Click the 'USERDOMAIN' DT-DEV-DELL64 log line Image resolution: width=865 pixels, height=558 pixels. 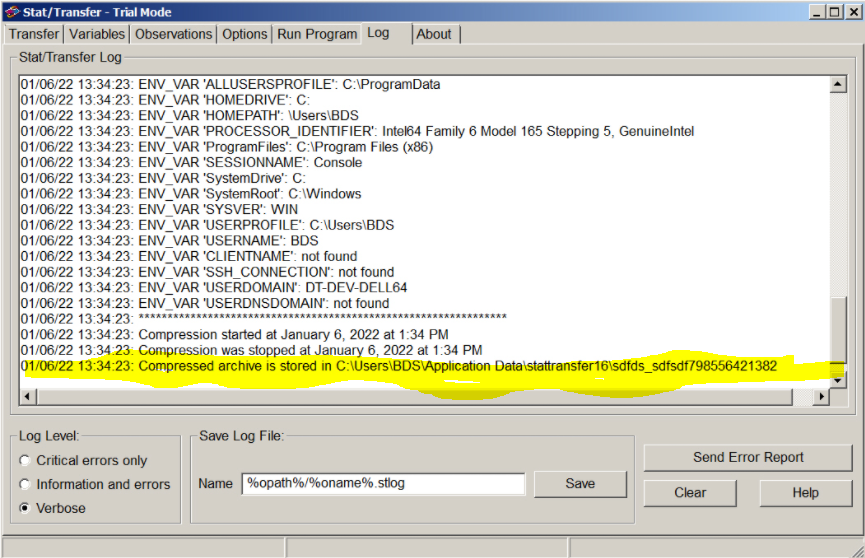[214, 288]
